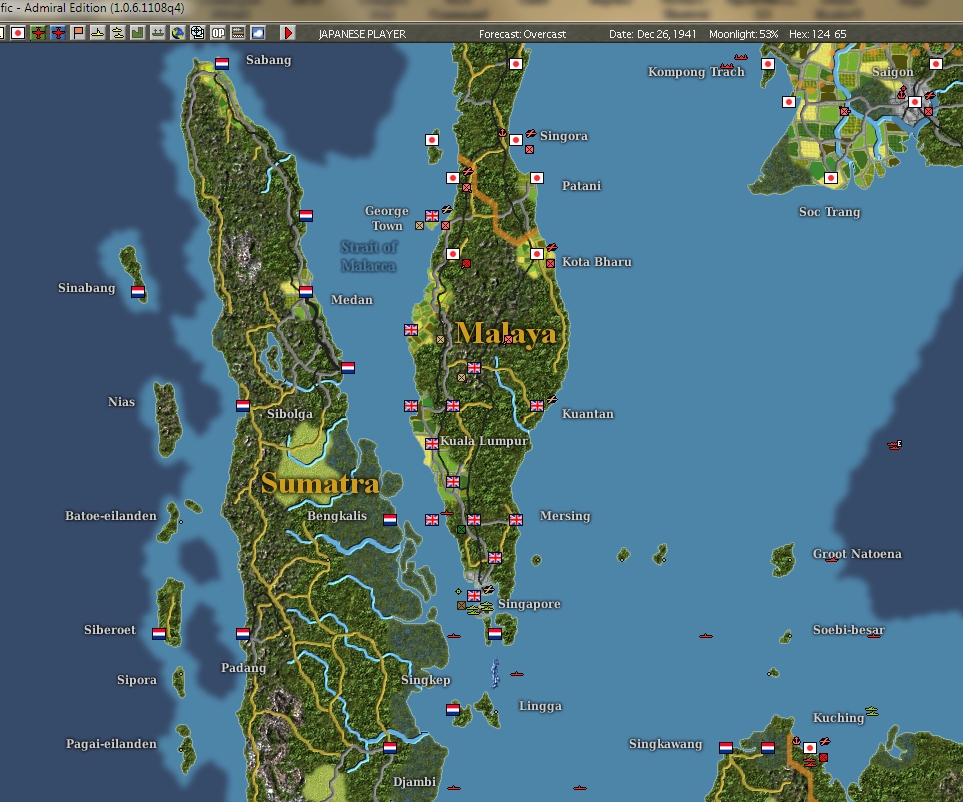Click the "Sipora" island label
This screenshot has width=963, height=802.
point(137,680)
